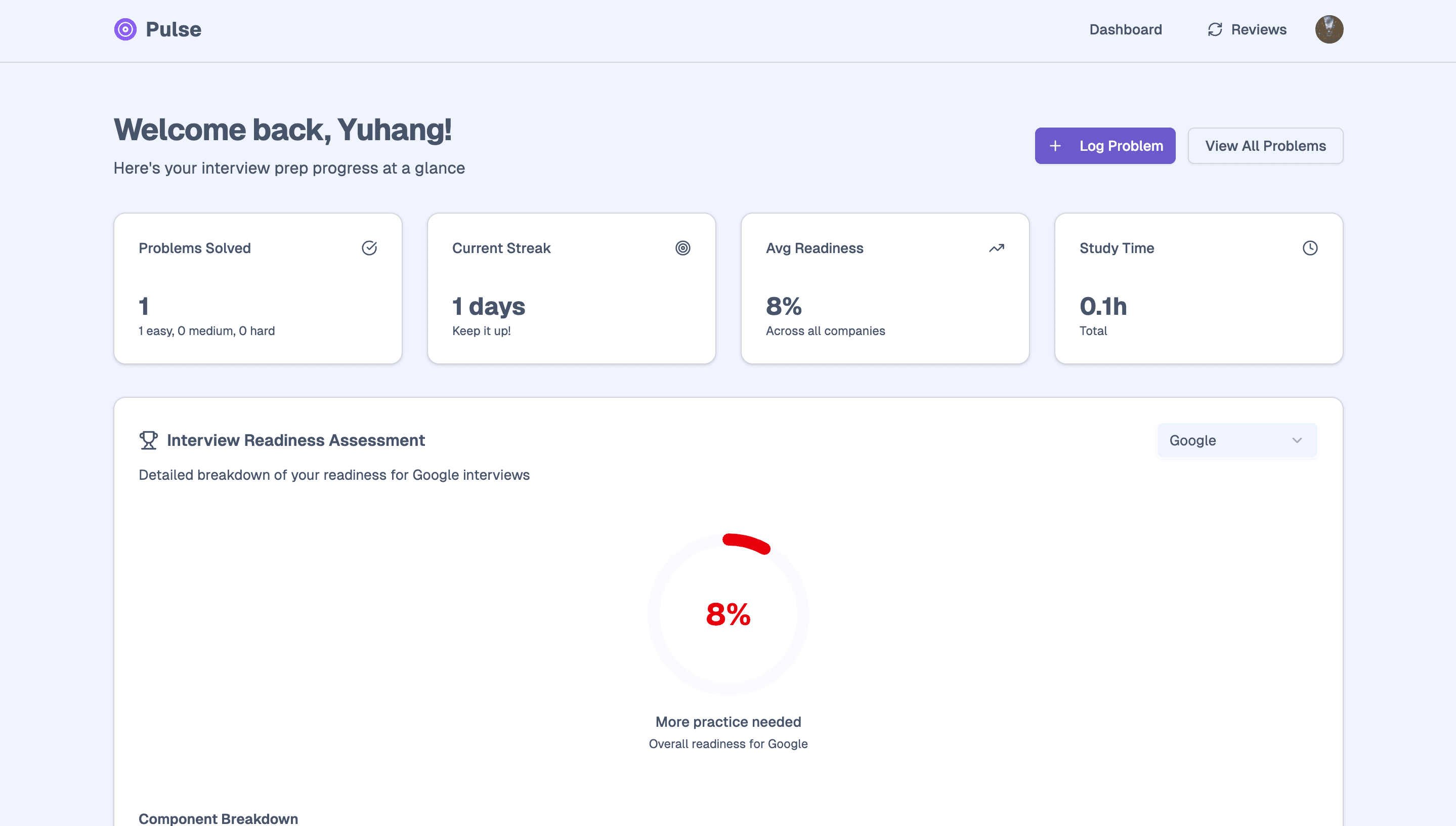Click the clock icon in Study Time

coord(1310,248)
